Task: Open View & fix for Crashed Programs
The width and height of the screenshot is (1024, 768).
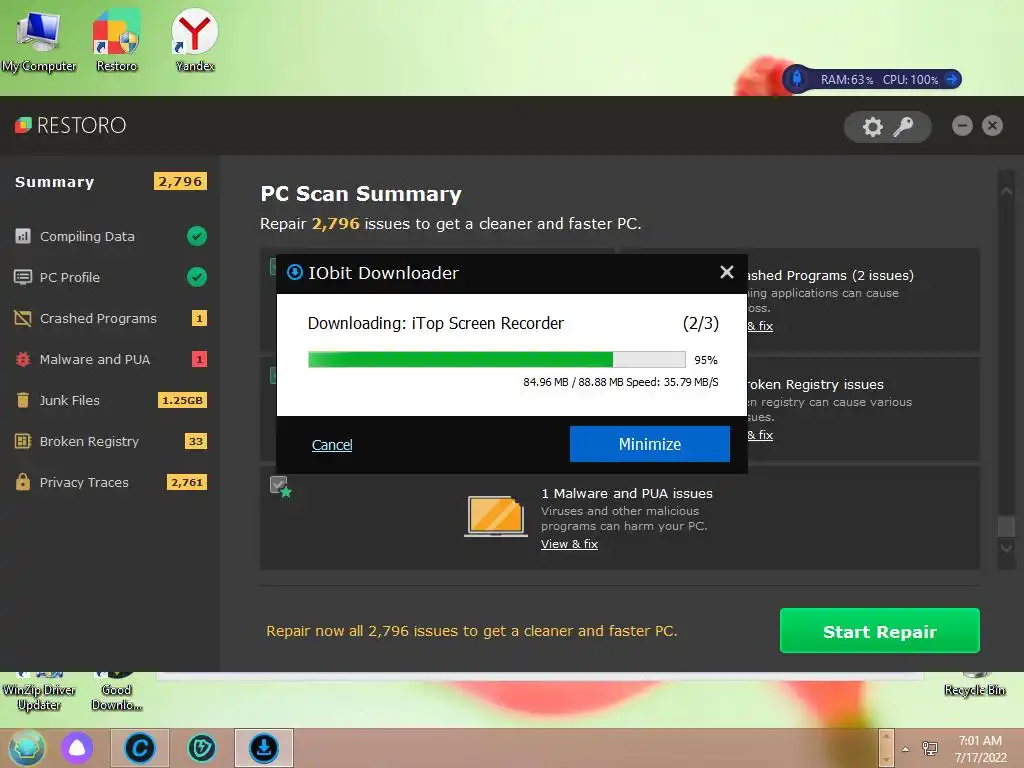Action: [x=760, y=326]
